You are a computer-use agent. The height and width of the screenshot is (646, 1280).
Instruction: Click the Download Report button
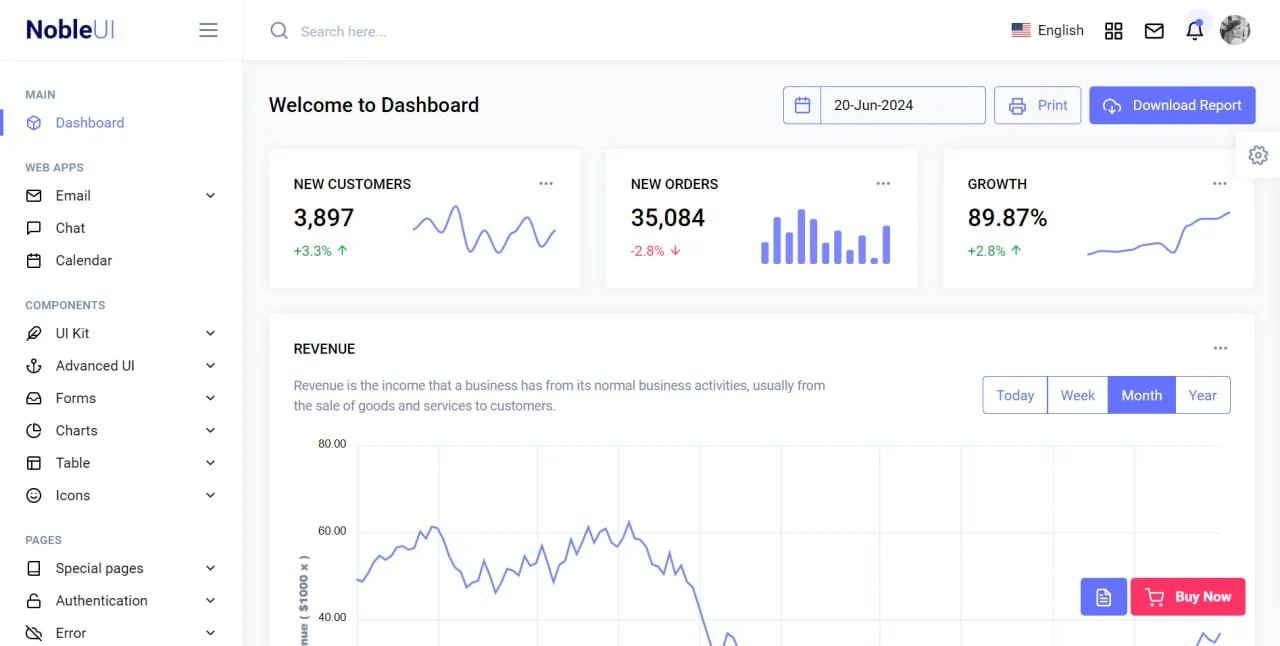coord(1172,105)
